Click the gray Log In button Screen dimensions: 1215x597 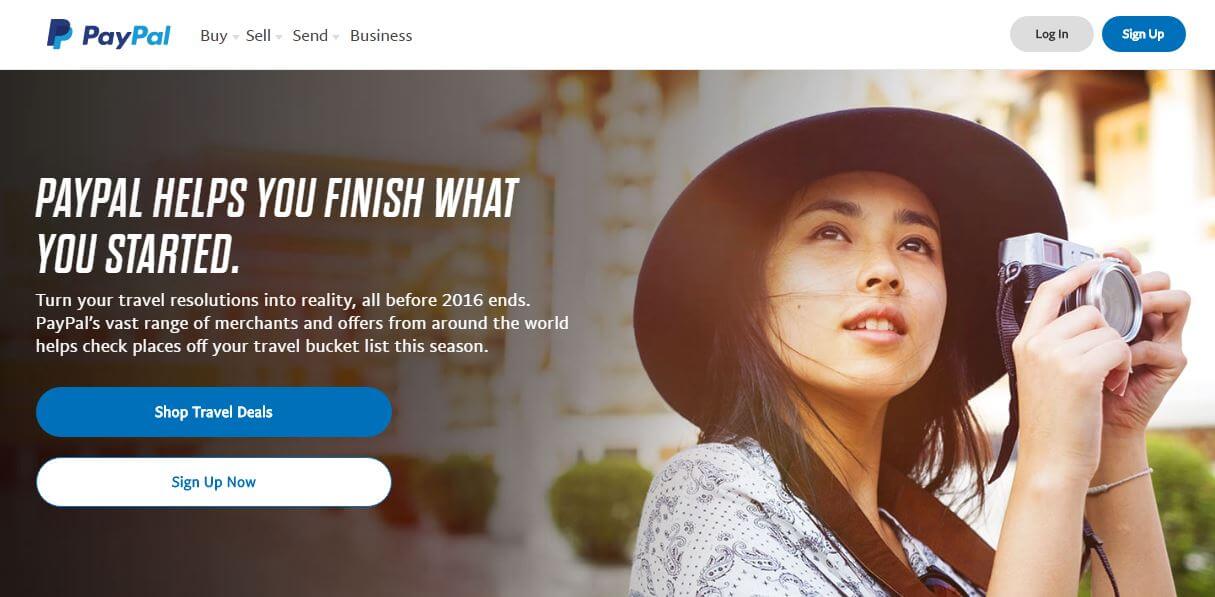(1051, 34)
